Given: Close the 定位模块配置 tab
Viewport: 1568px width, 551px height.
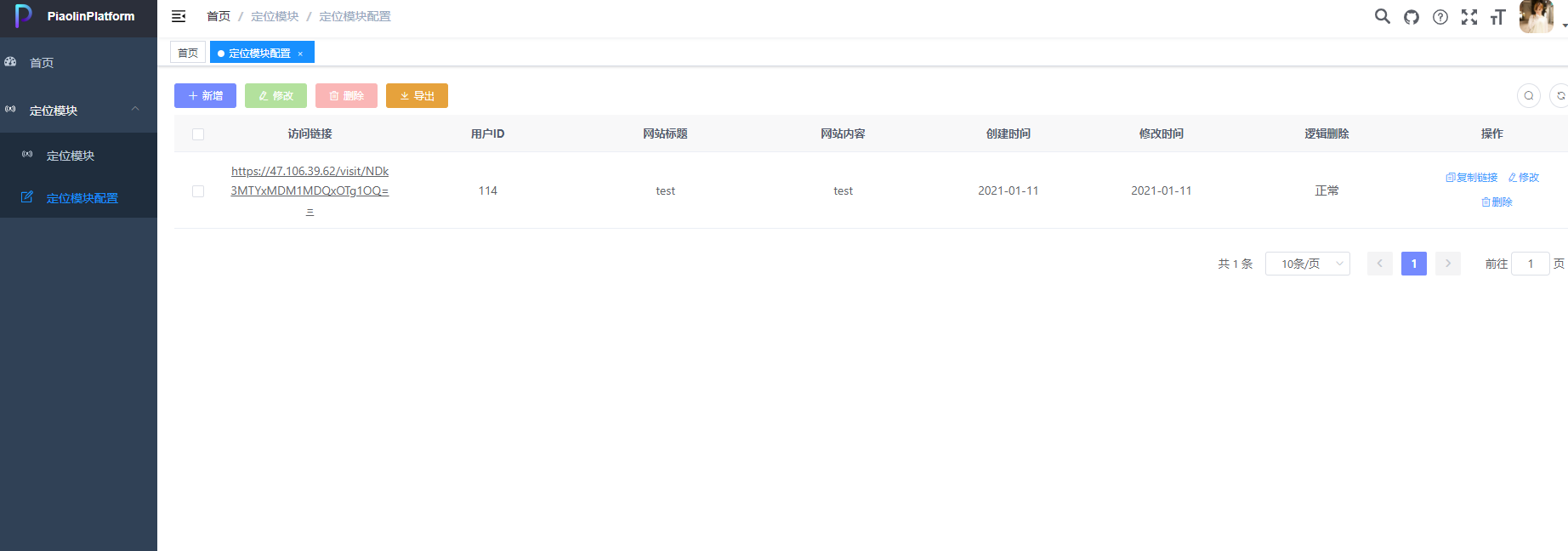Looking at the screenshot, I should coord(300,54).
